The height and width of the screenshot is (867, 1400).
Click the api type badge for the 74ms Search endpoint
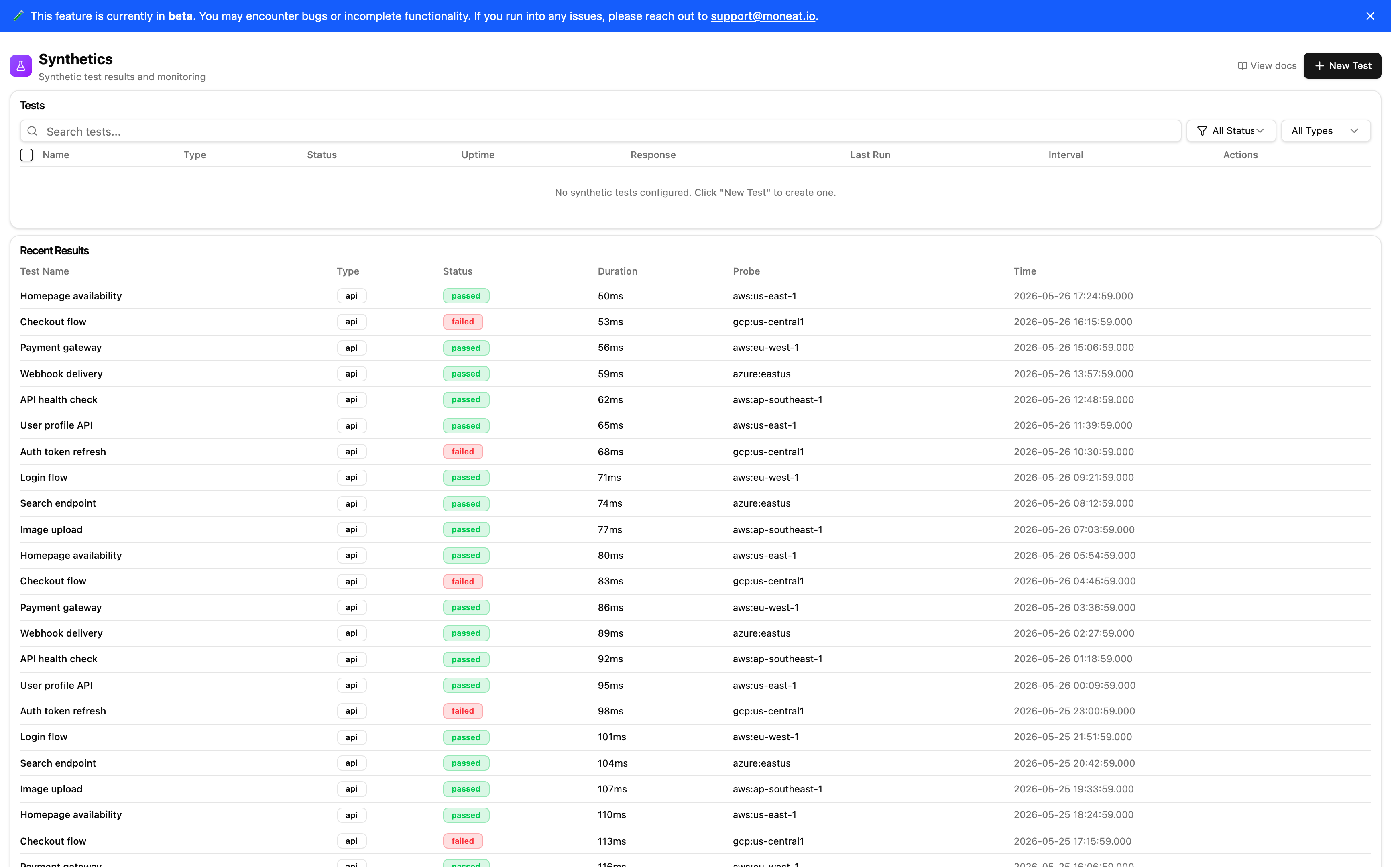(x=352, y=503)
